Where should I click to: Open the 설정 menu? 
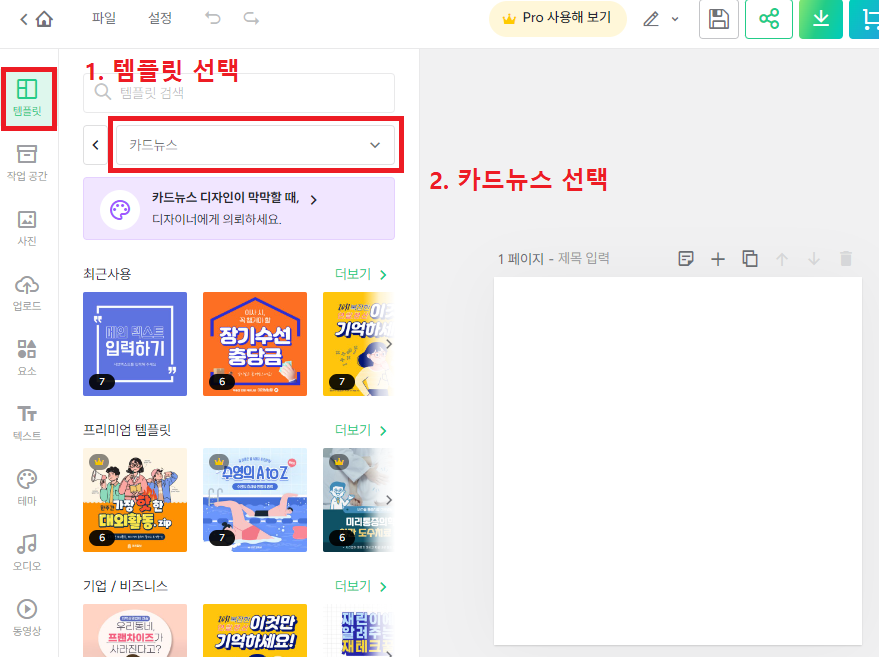(x=160, y=18)
